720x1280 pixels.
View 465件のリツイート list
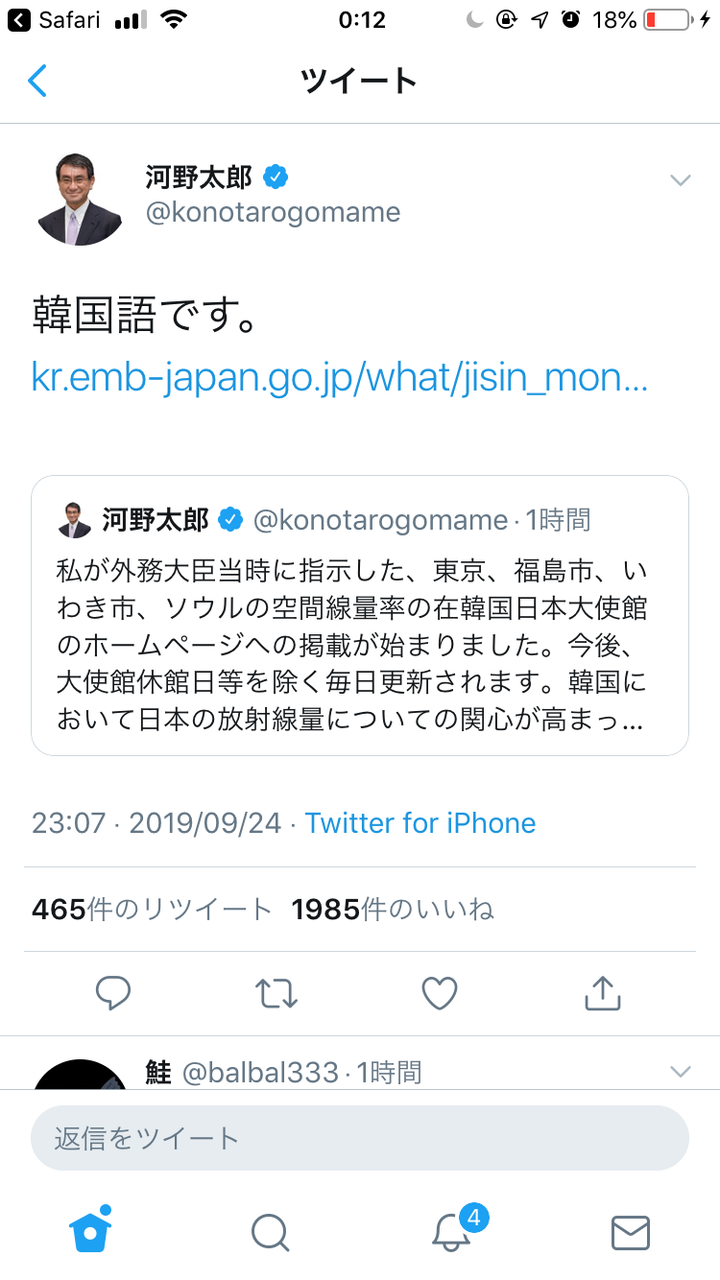[152, 909]
